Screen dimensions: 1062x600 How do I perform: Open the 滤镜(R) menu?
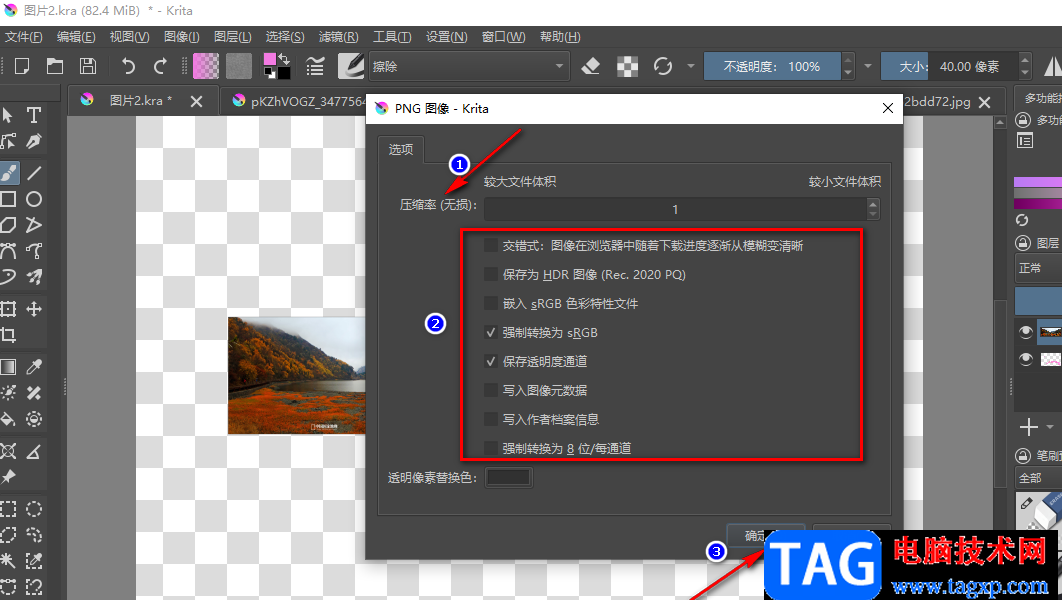click(339, 37)
